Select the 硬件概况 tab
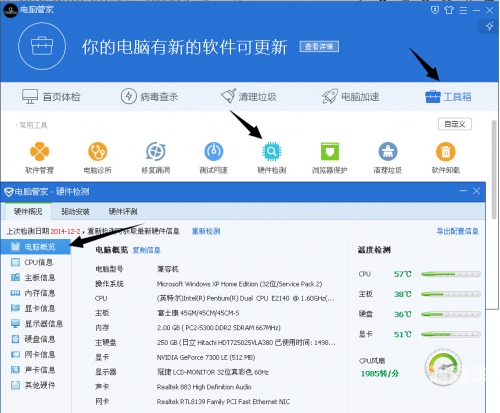 tap(28, 211)
